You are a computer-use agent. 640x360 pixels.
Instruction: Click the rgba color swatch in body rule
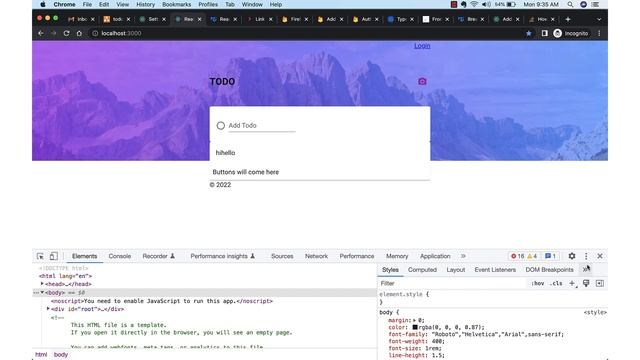tap(415, 327)
